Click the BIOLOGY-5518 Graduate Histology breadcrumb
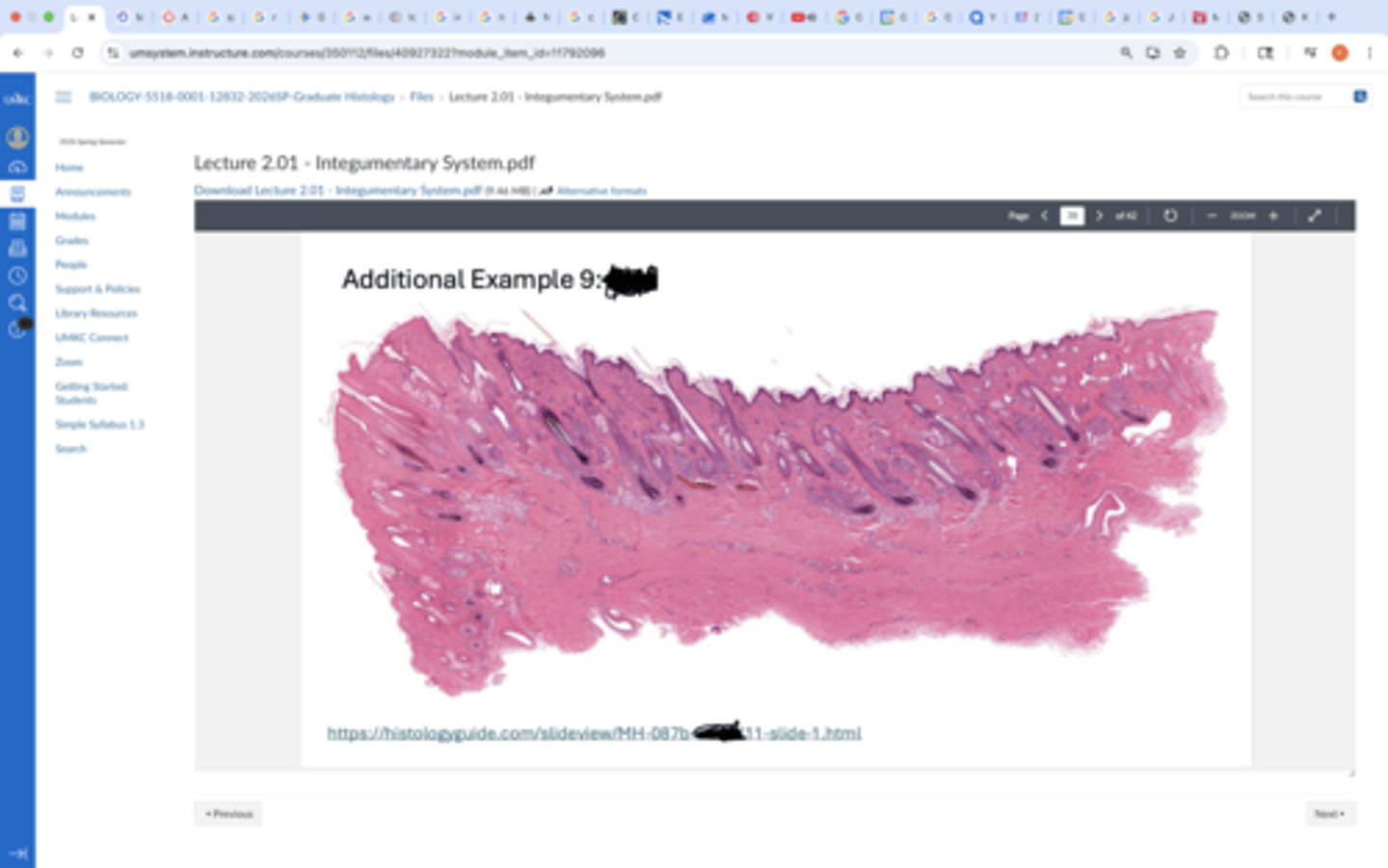The image size is (1388, 868). tap(242, 96)
